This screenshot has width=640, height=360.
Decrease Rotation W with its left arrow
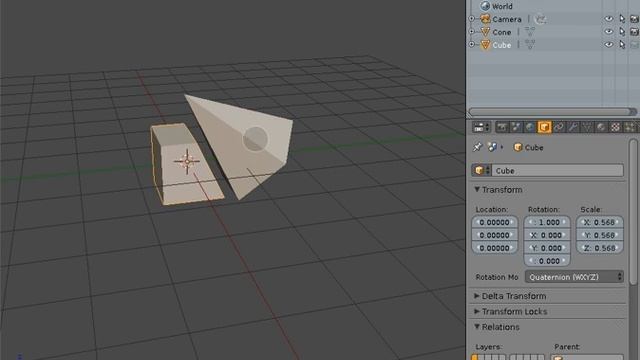(530, 222)
